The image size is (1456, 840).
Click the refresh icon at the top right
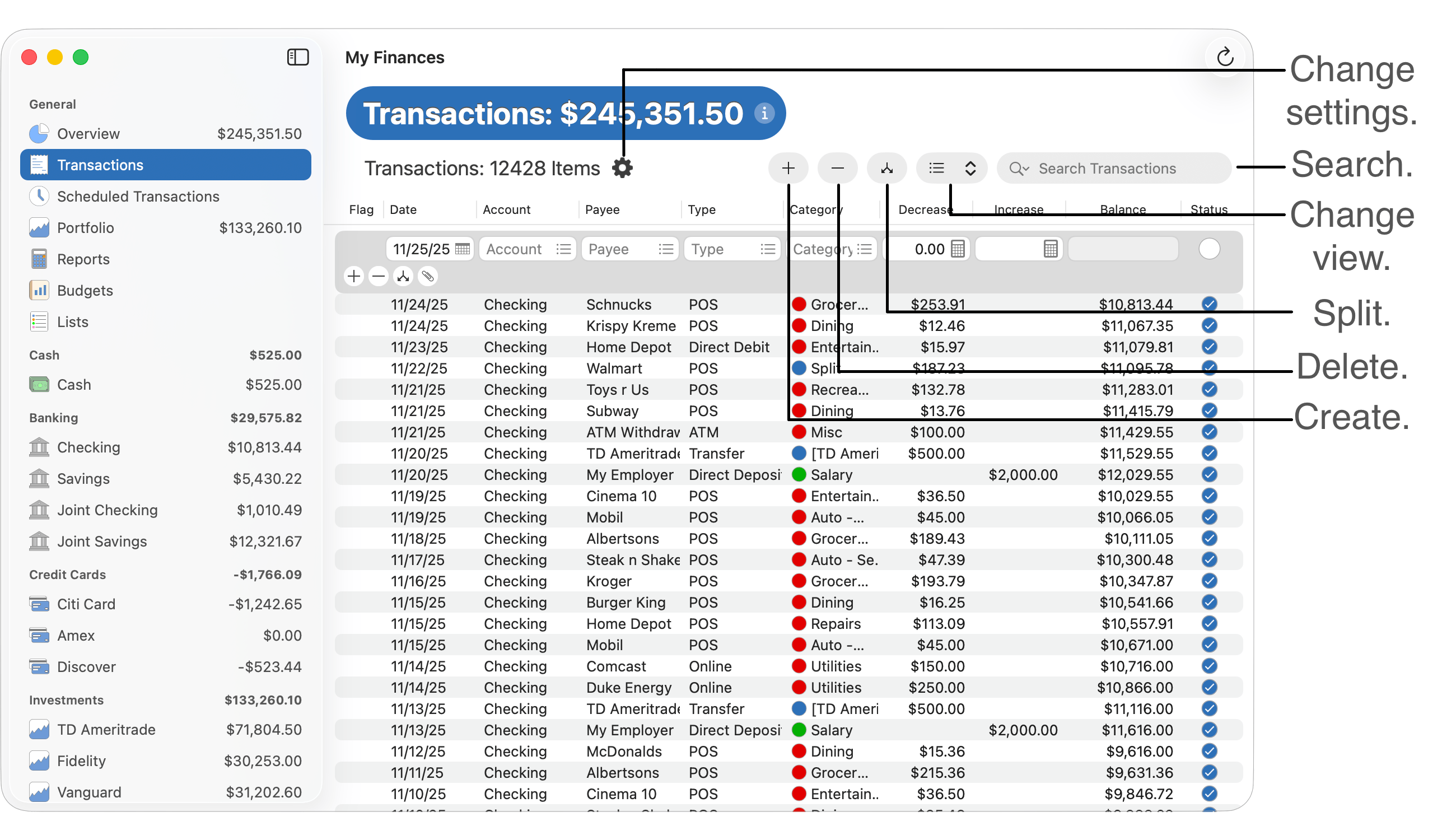(x=1225, y=57)
